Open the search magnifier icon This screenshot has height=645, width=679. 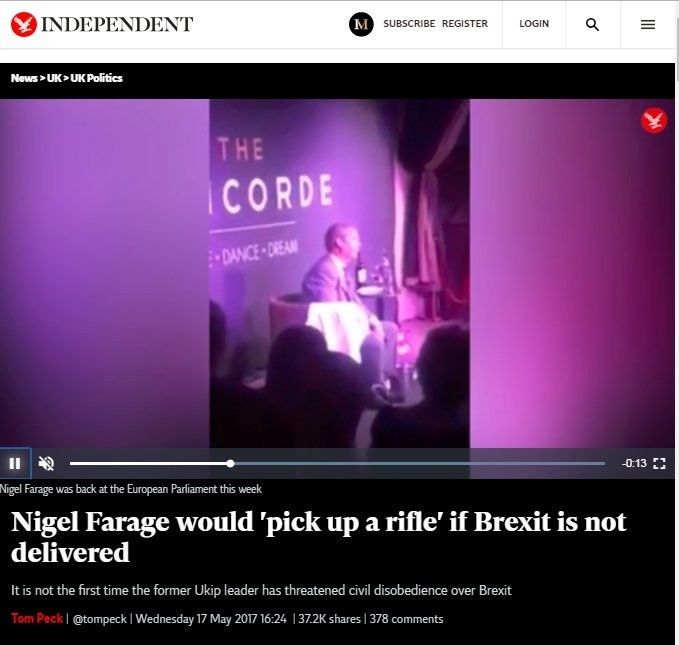click(x=592, y=24)
